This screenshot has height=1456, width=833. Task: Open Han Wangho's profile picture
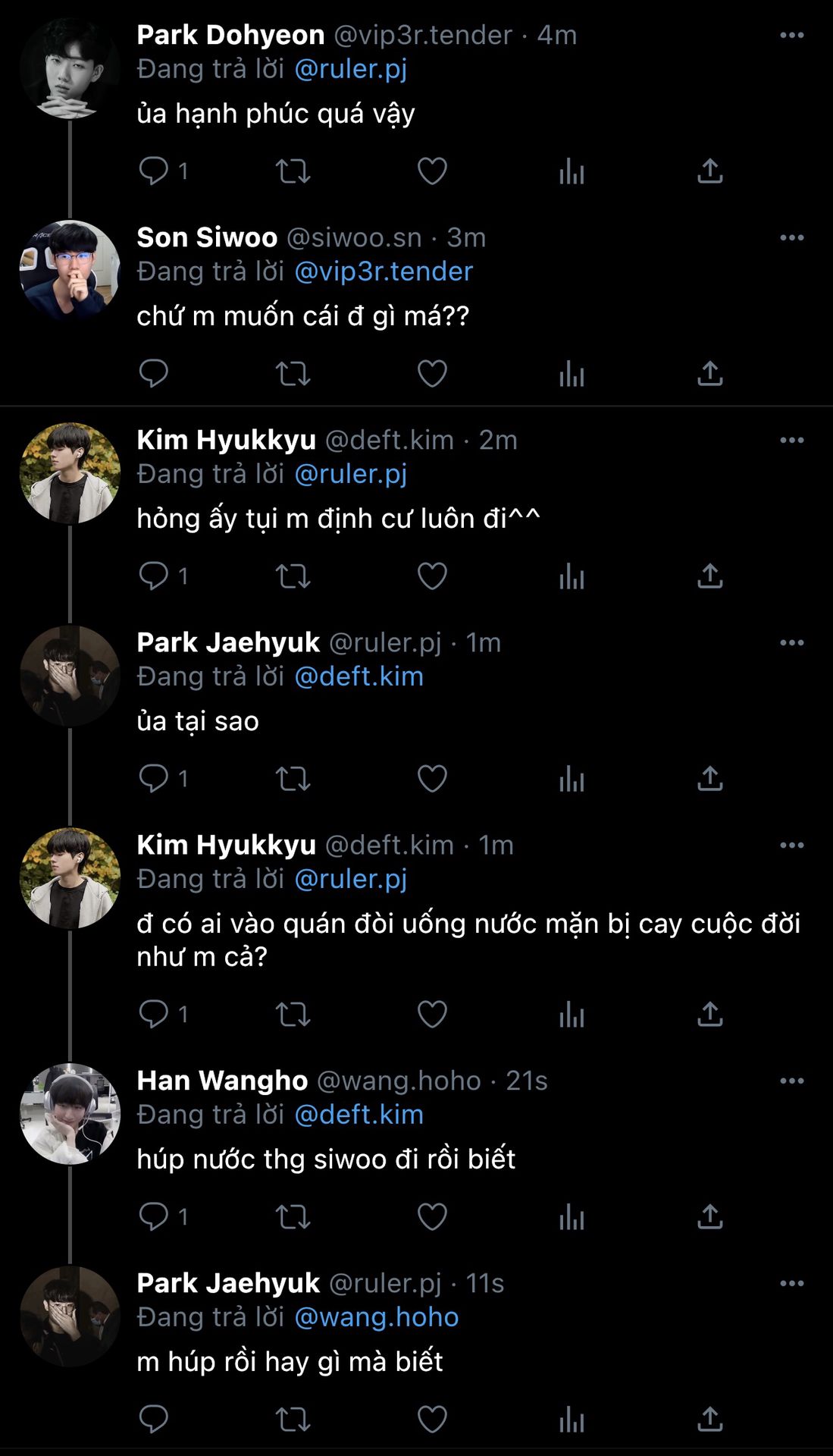[x=70, y=1113]
